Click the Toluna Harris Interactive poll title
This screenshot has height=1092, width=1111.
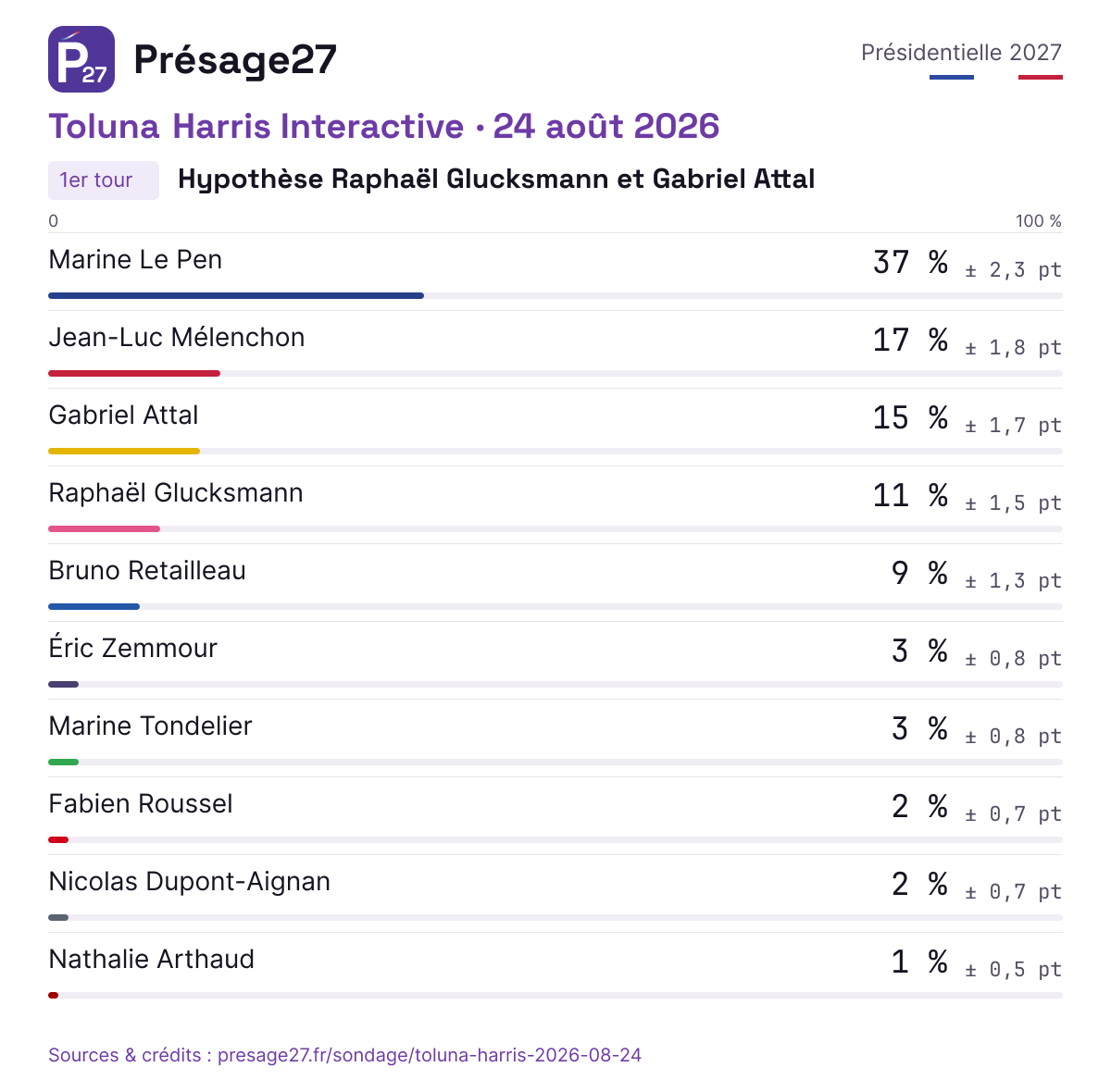(384, 126)
